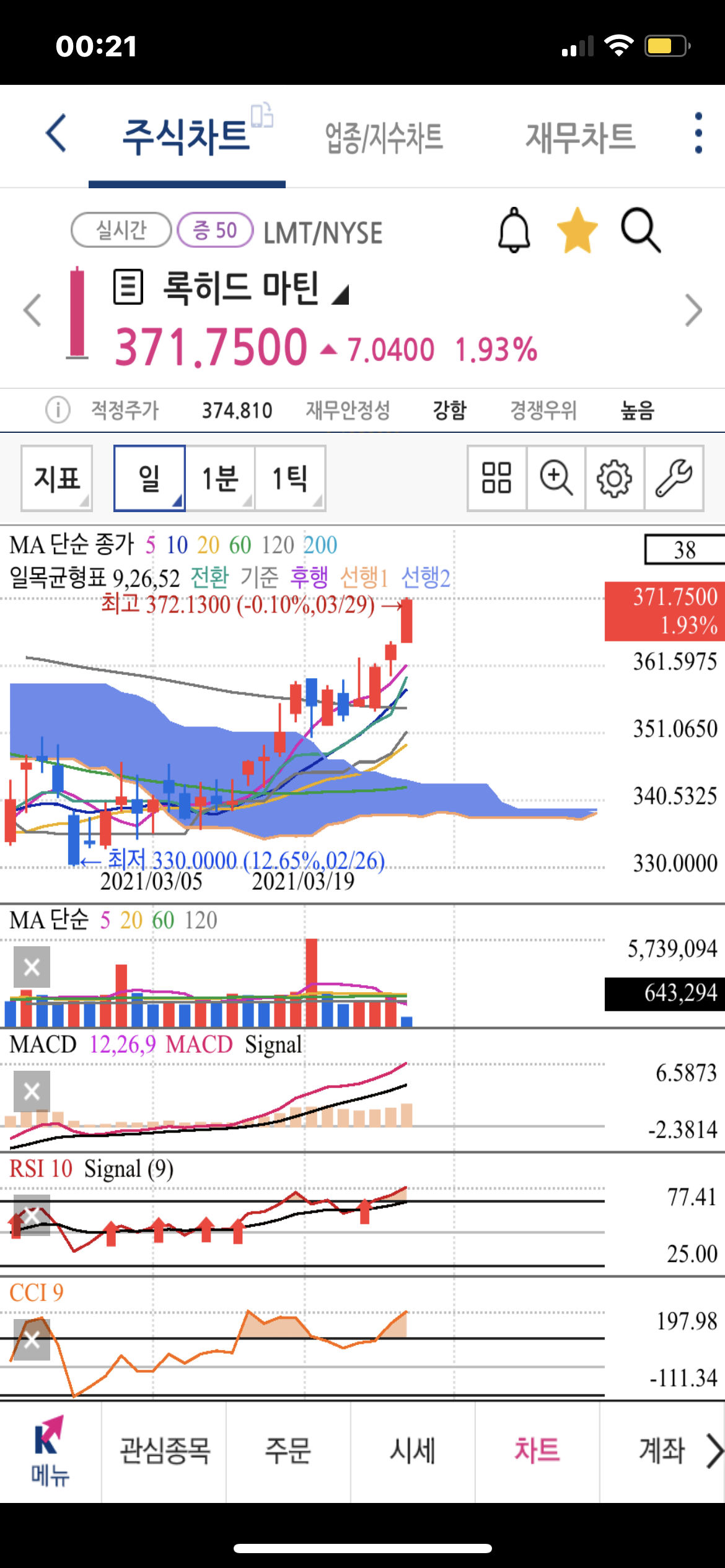Tap the green MA 60 legend label
Viewport: 725px width, 1568px height.
(240, 545)
